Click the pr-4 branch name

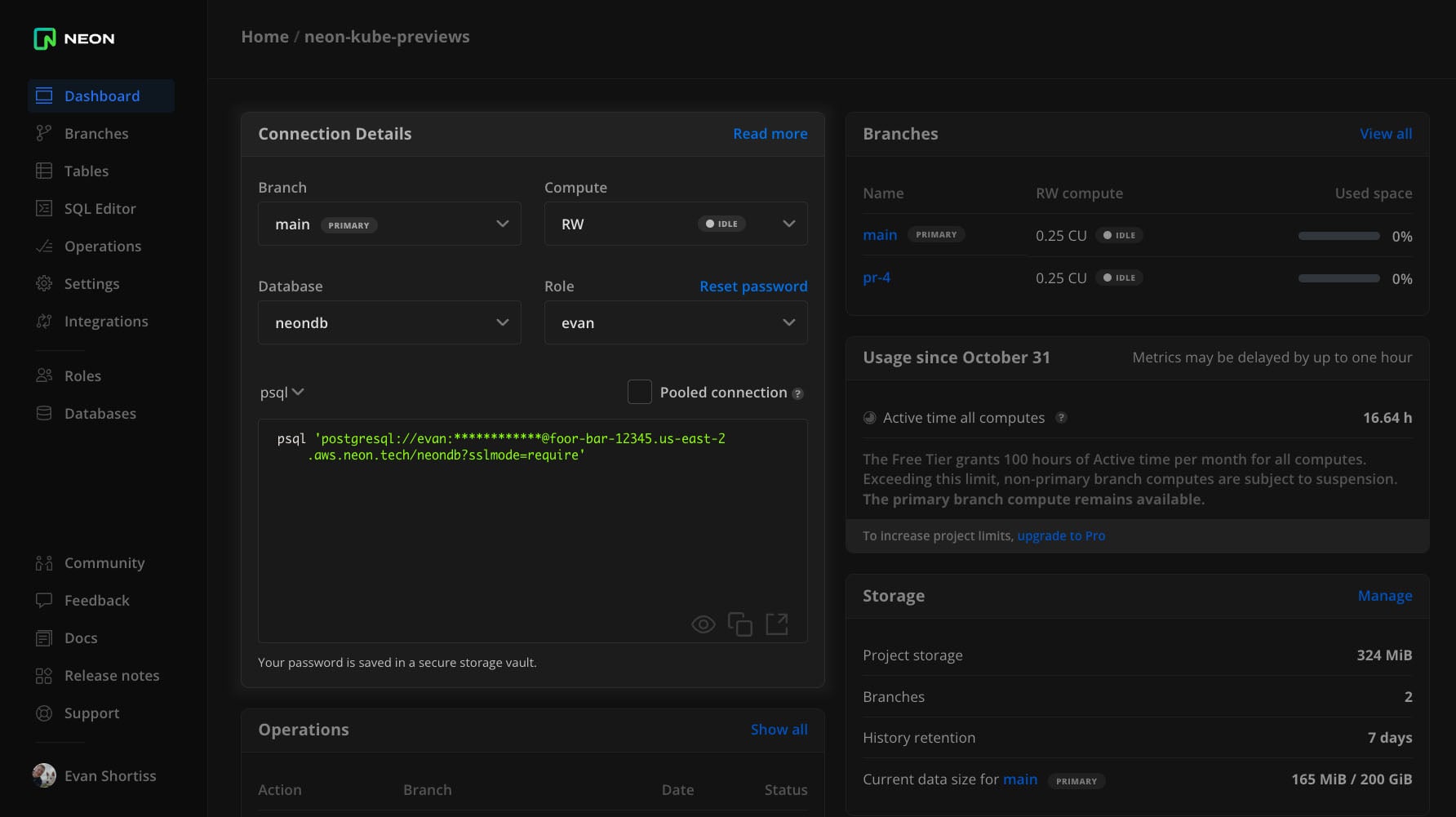pyautogui.click(x=877, y=278)
